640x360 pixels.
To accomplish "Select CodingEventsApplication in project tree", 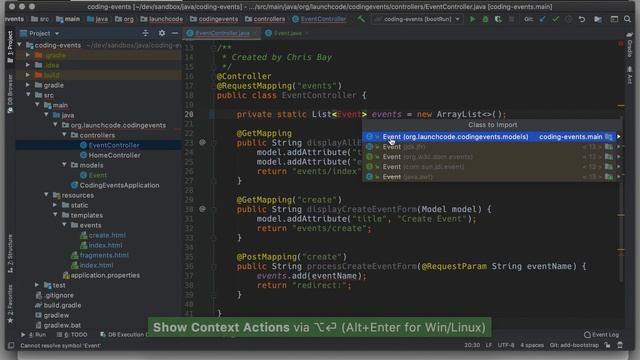I will [119, 185].
